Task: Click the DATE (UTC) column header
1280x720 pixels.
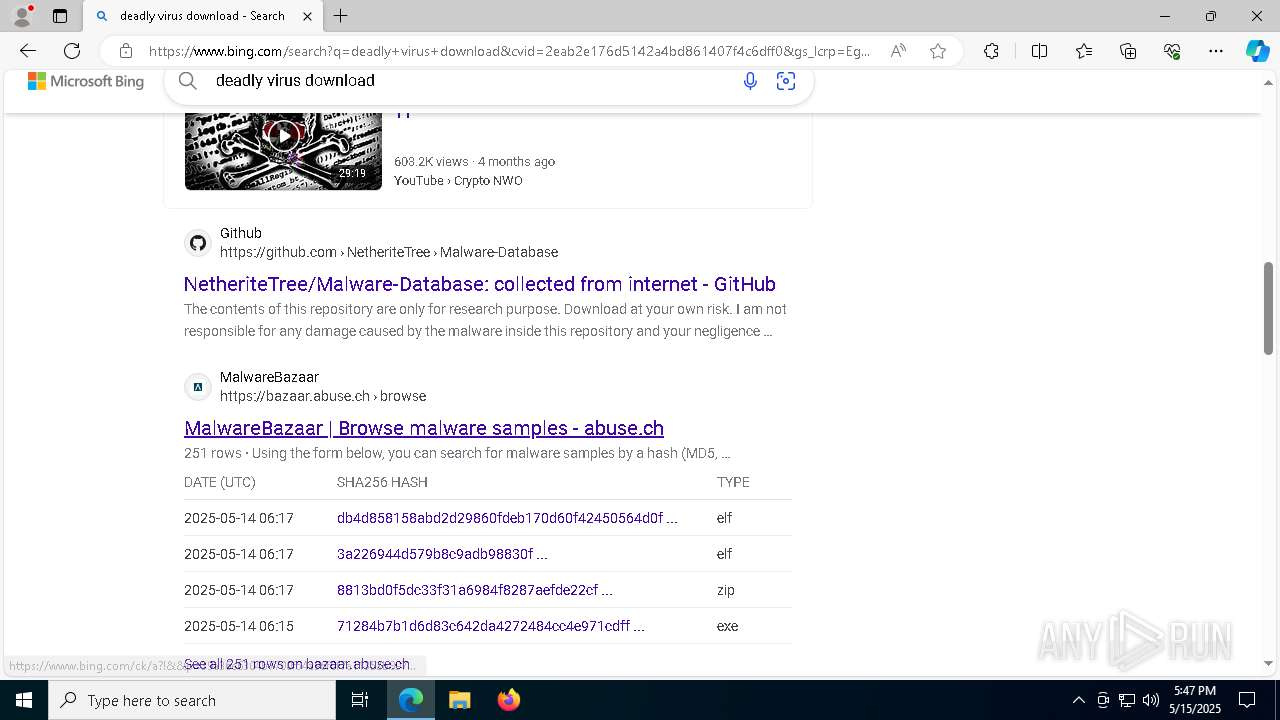Action: [220, 482]
